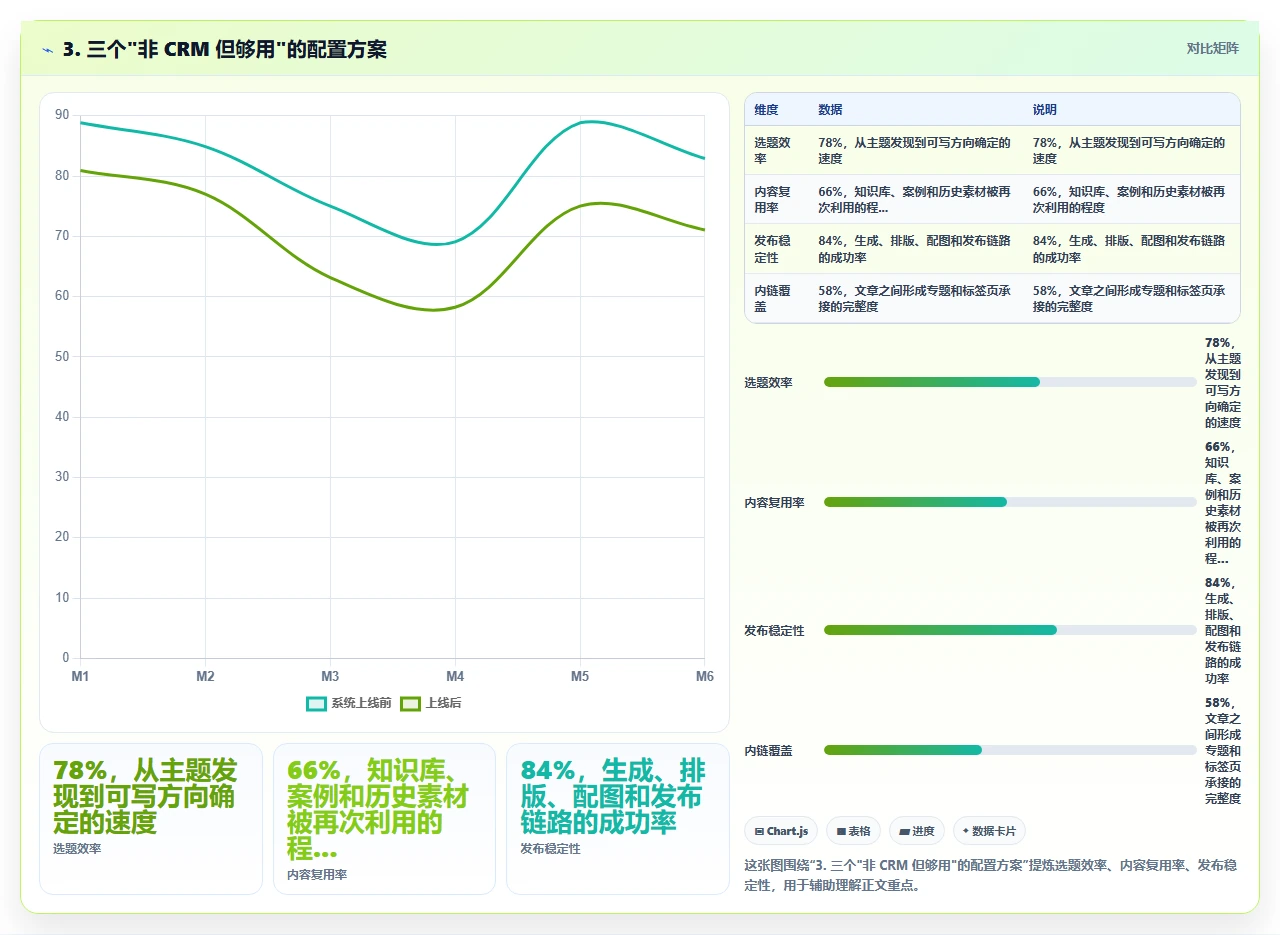Click the 内容复用率 progress bar
The width and height of the screenshot is (1280, 935).
1010,502
